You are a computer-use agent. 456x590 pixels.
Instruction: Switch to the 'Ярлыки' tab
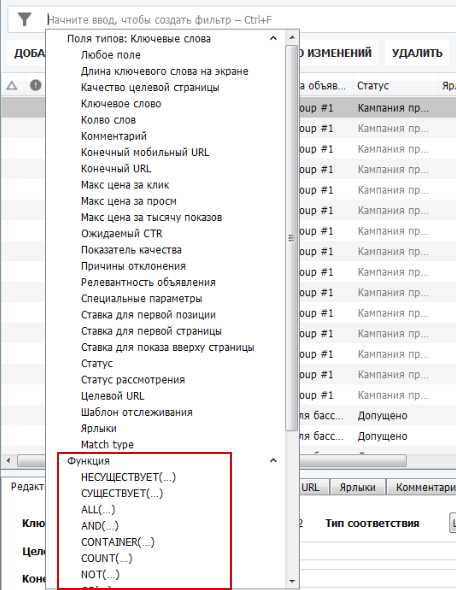click(357, 487)
